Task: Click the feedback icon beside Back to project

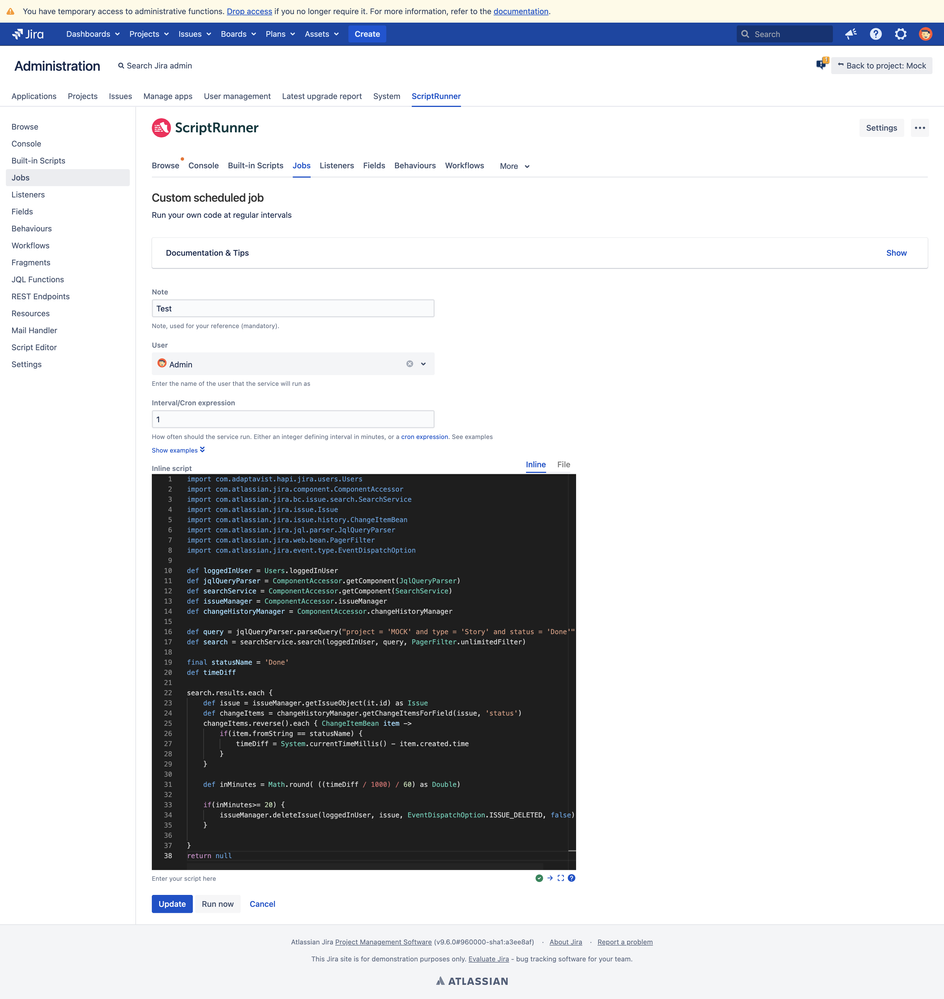Action: [x=822, y=64]
